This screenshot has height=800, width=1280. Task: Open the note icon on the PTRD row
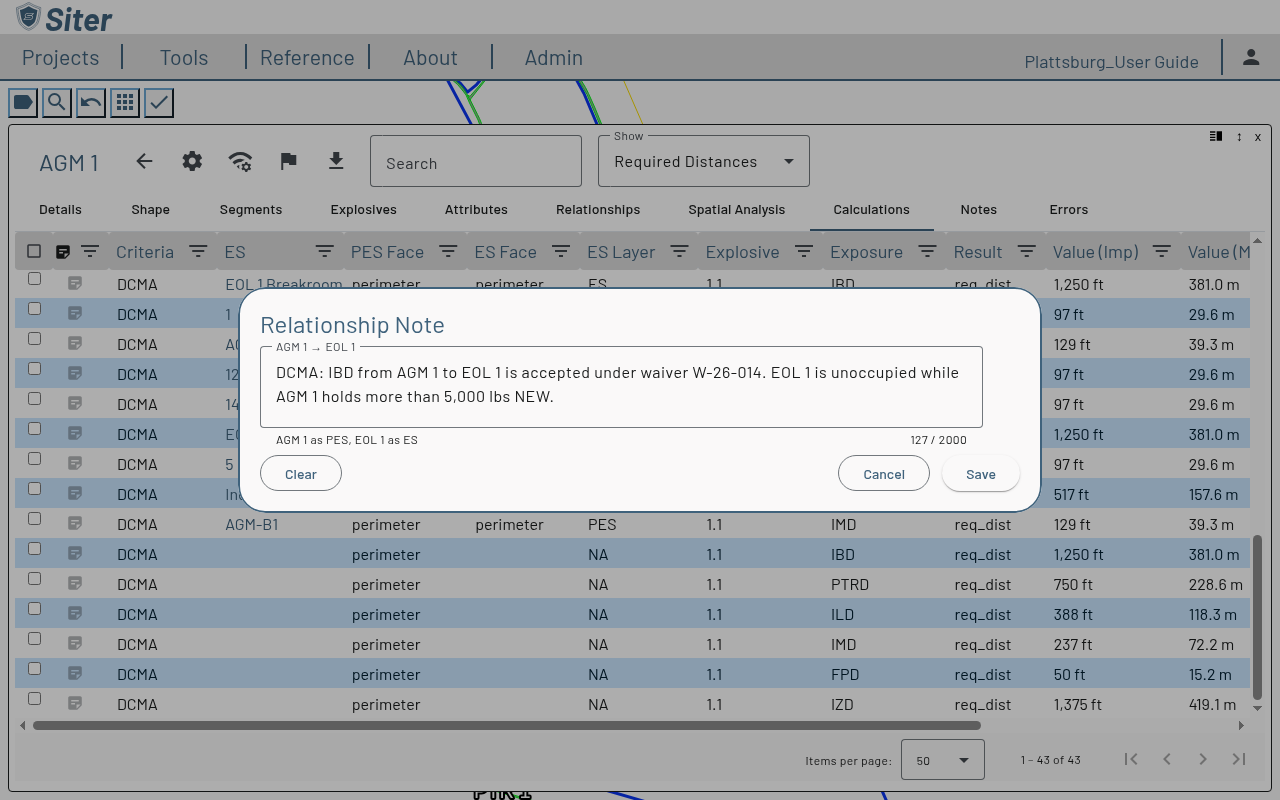pos(74,584)
